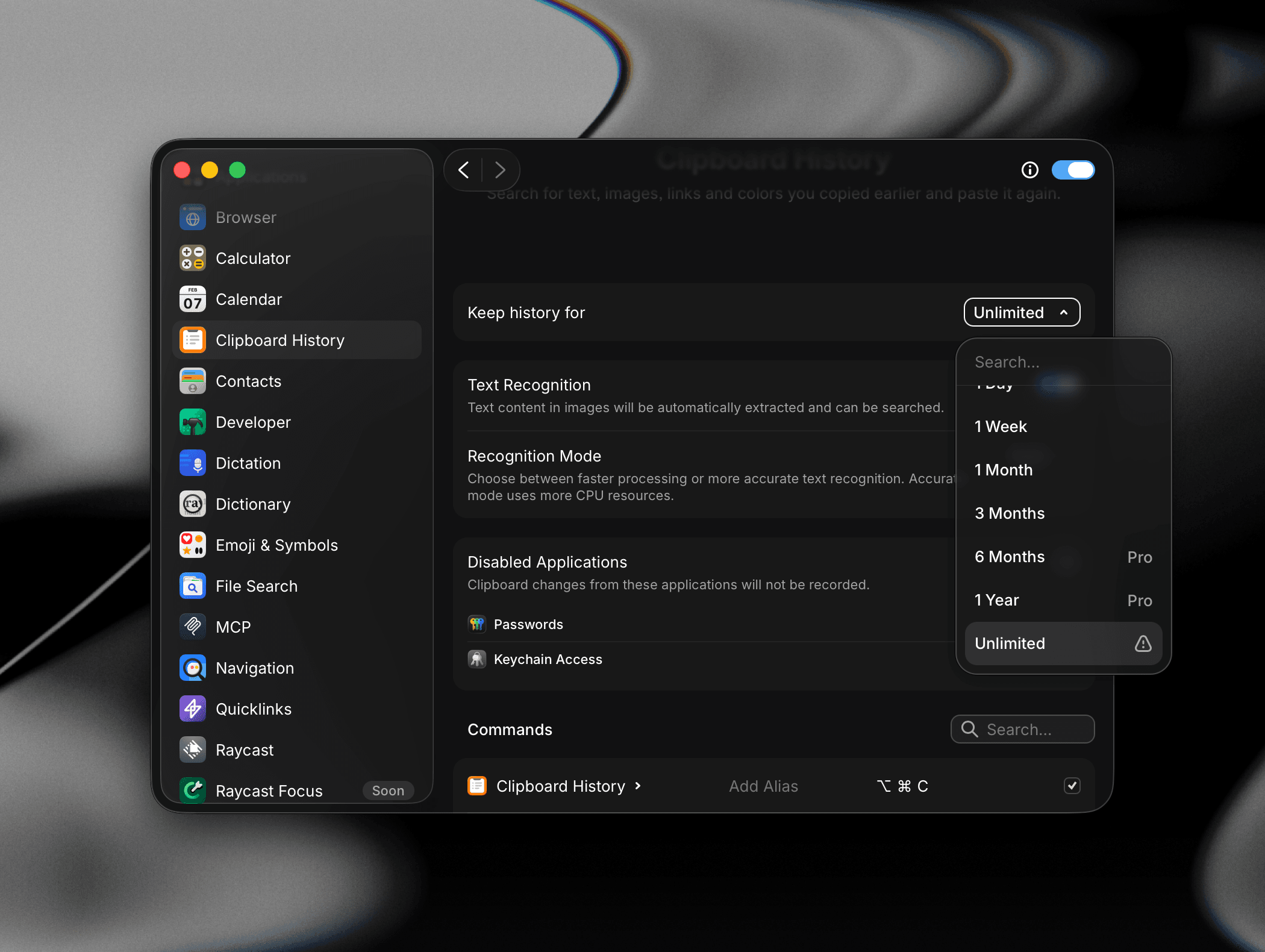
Task: Click the Clipboard History command icon
Action: pyautogui.click(x=478, y=786)
